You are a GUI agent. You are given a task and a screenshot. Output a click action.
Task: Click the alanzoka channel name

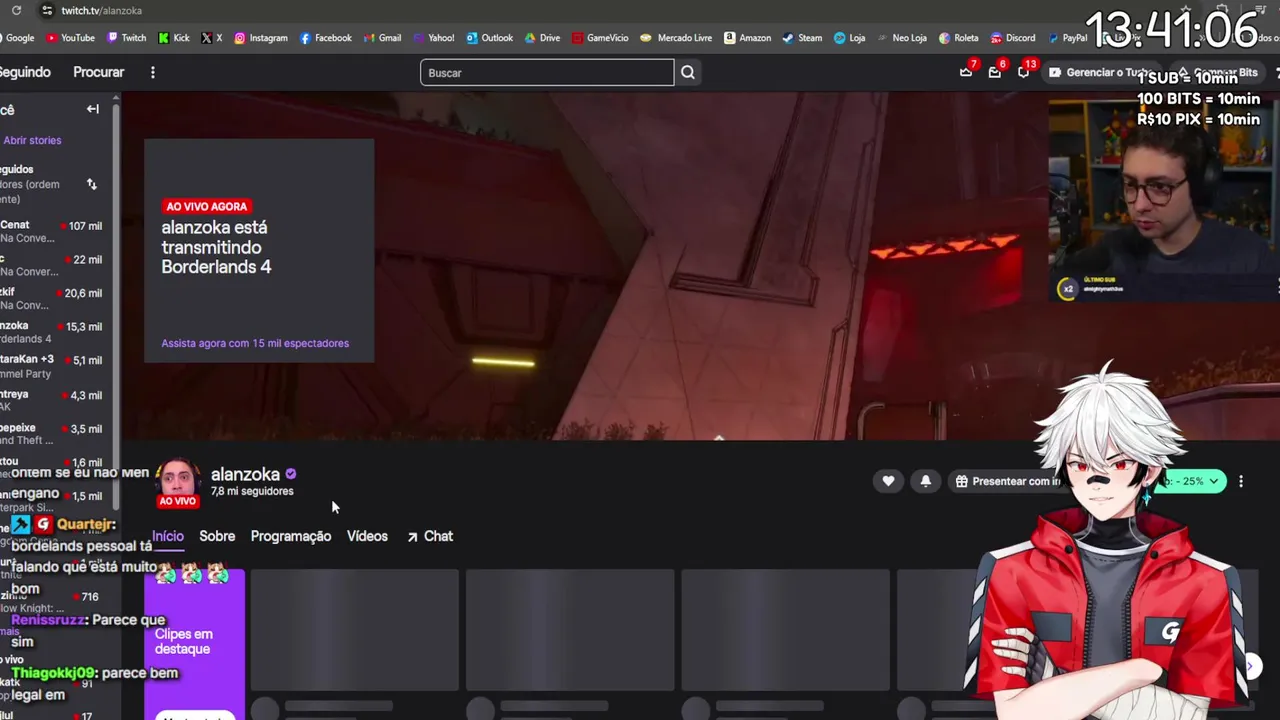point(245,474)
